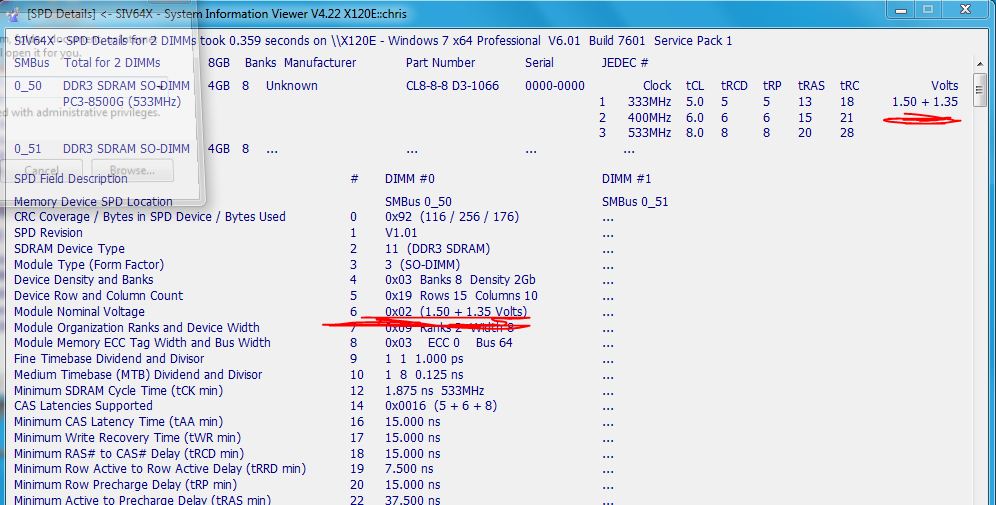Click the tCL column label

[x=695, y=86]
